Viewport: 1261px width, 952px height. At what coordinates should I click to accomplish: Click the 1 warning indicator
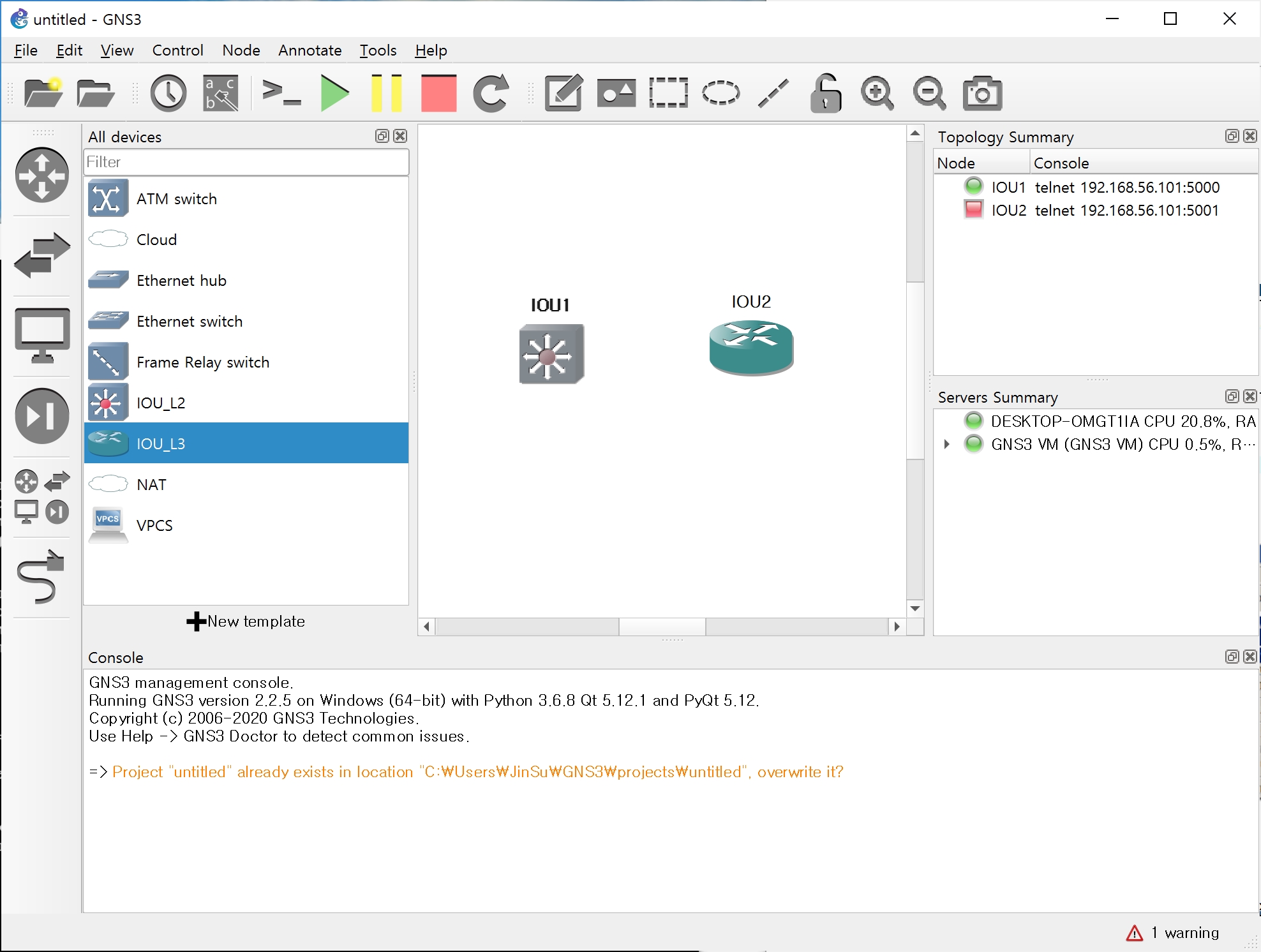pos(1174,932)
